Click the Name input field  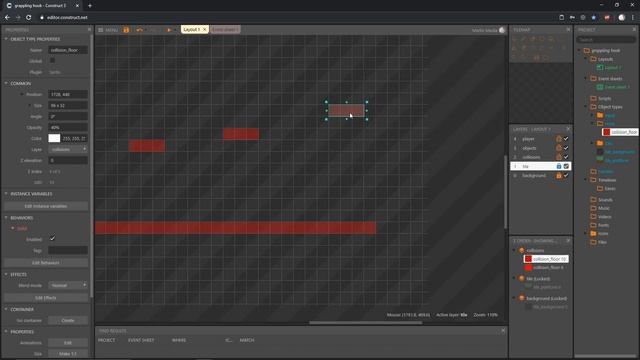pyautogui.click(x=68, y=50)
